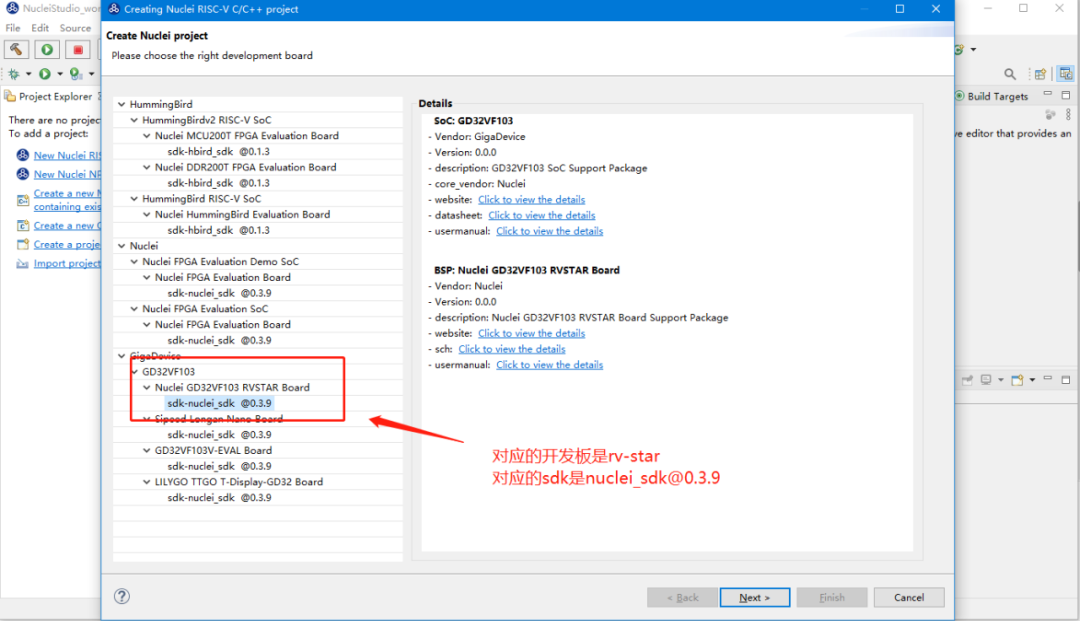This screenshot has height=621, width=1080.
Task: Click the round green Run icon beside the Debug bug
Action: [45, 74]
